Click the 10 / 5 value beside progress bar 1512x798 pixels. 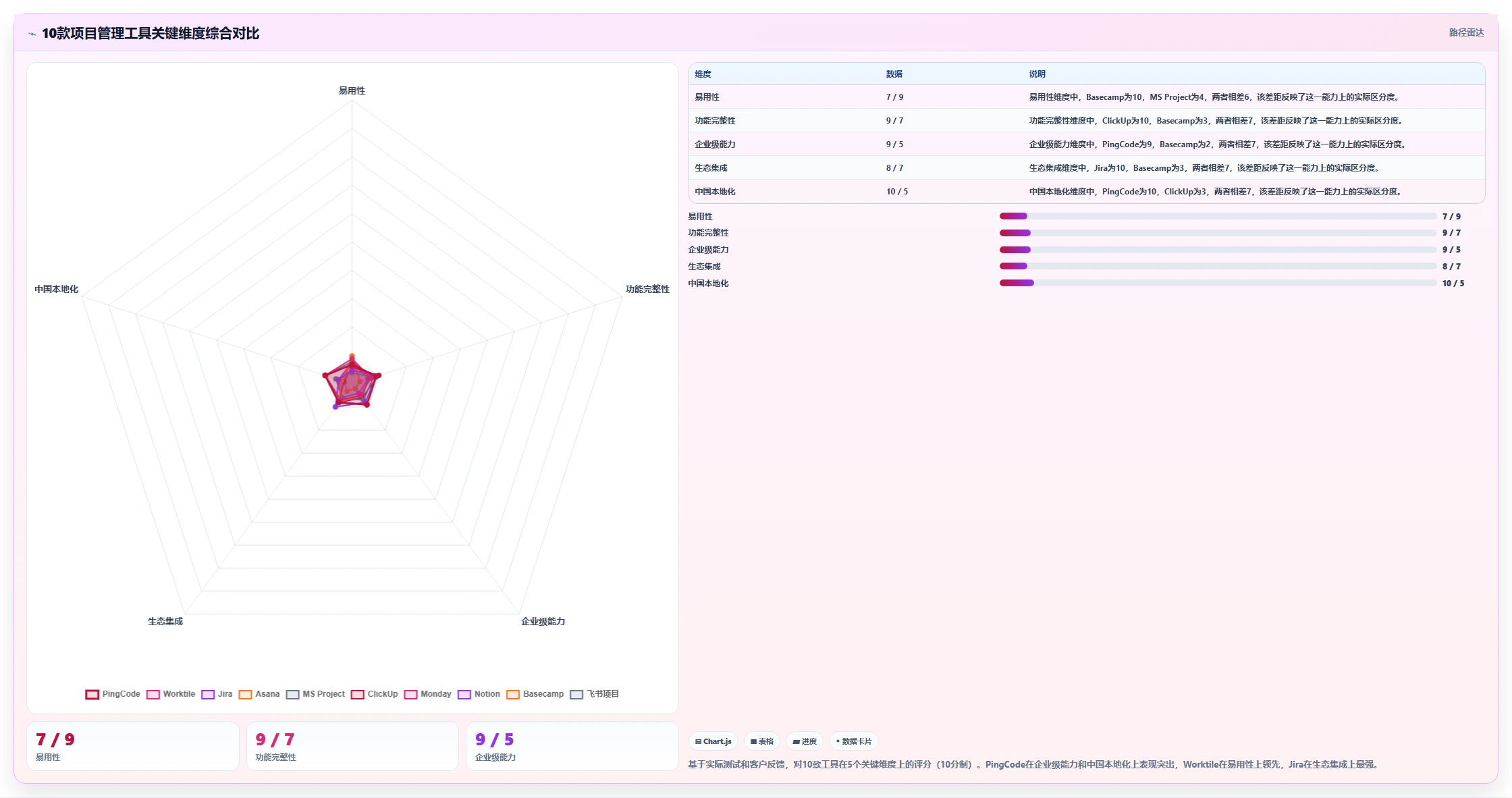(1453, 284)
